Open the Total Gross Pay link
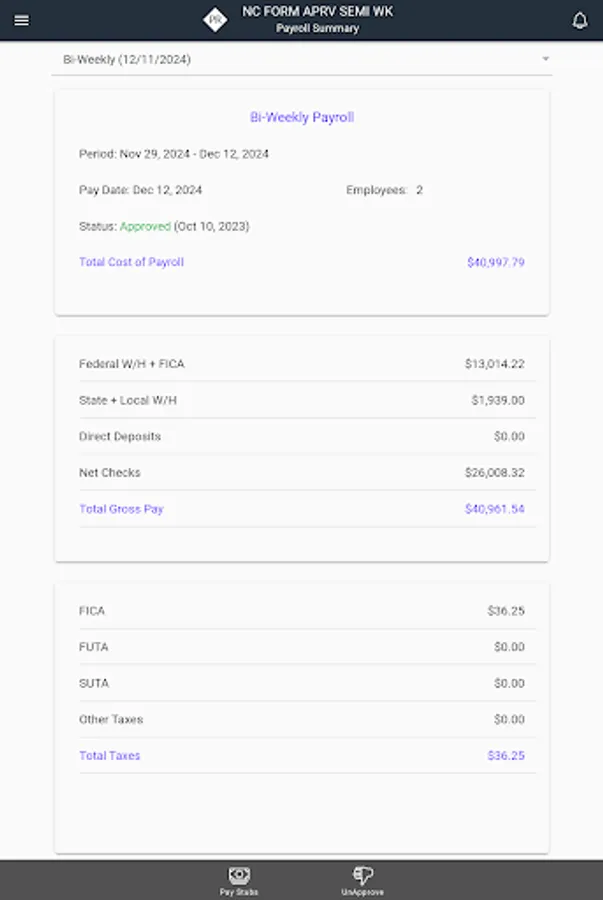This screenshot has height=900, width=603. [x=121, y=509]
